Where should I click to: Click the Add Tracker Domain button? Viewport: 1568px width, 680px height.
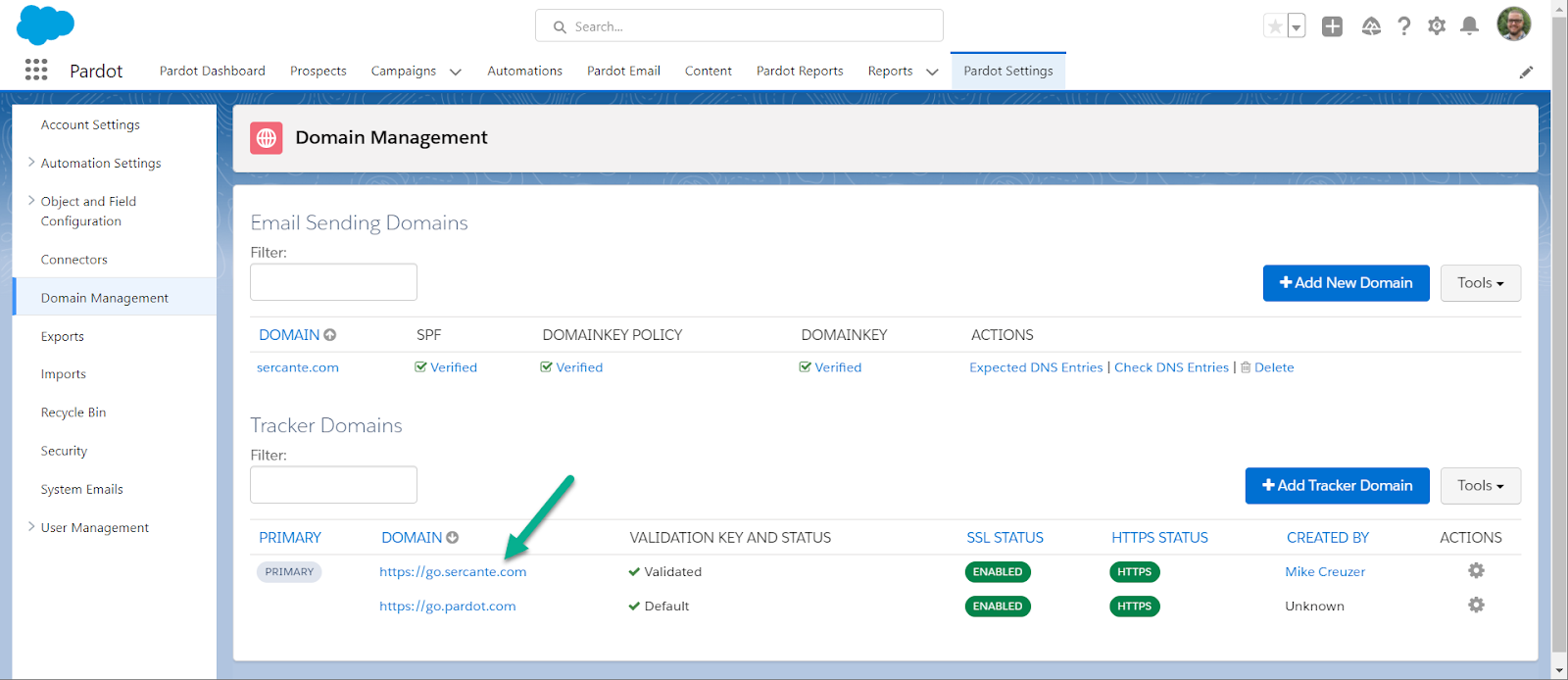[x=1337, y=486]
